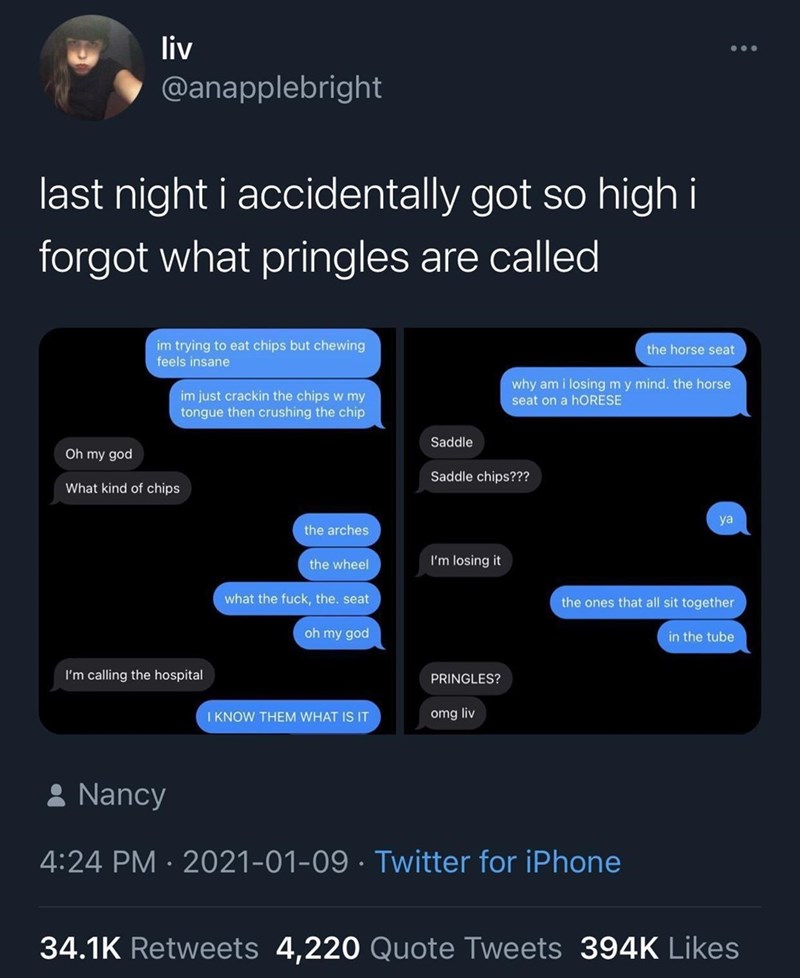The image size is (800, 978).
Task: Click the 2021-01-09 date text
Action: pyautogui.click(x=270, y=862)
